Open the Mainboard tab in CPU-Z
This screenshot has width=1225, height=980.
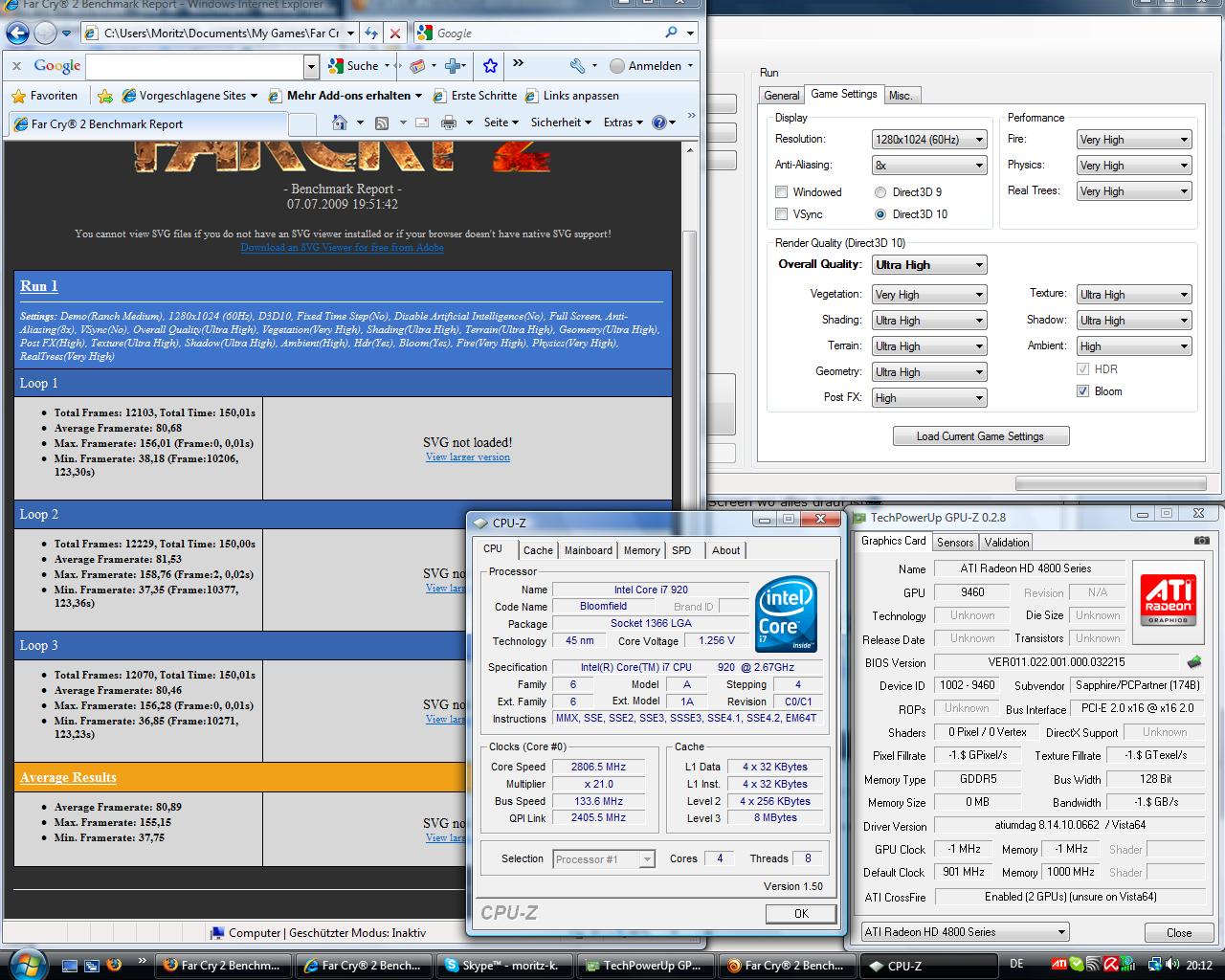tap(588, 550)
